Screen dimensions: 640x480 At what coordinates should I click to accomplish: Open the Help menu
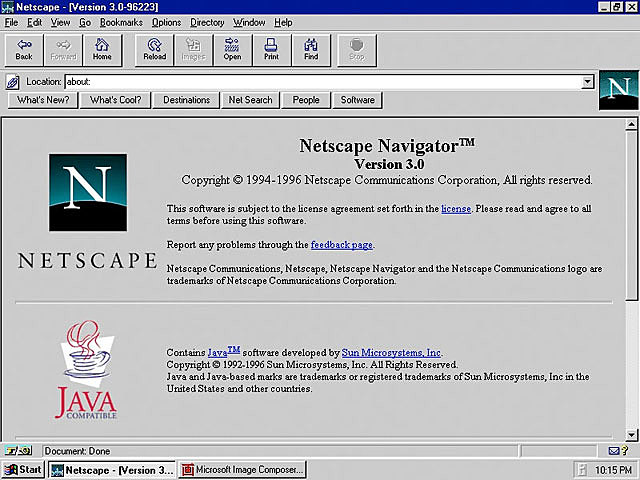tap(283, 22)
